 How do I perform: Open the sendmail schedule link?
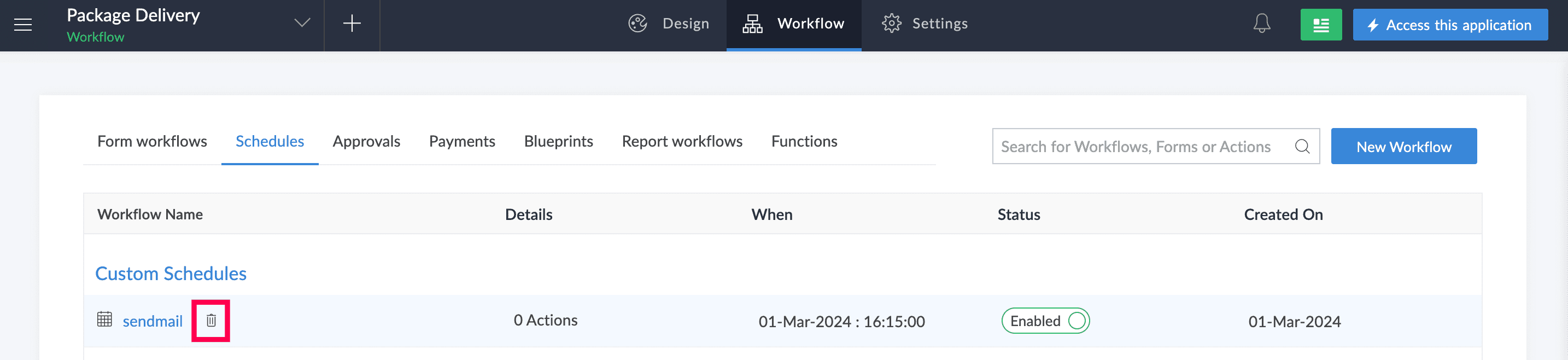tap(152, 321)
